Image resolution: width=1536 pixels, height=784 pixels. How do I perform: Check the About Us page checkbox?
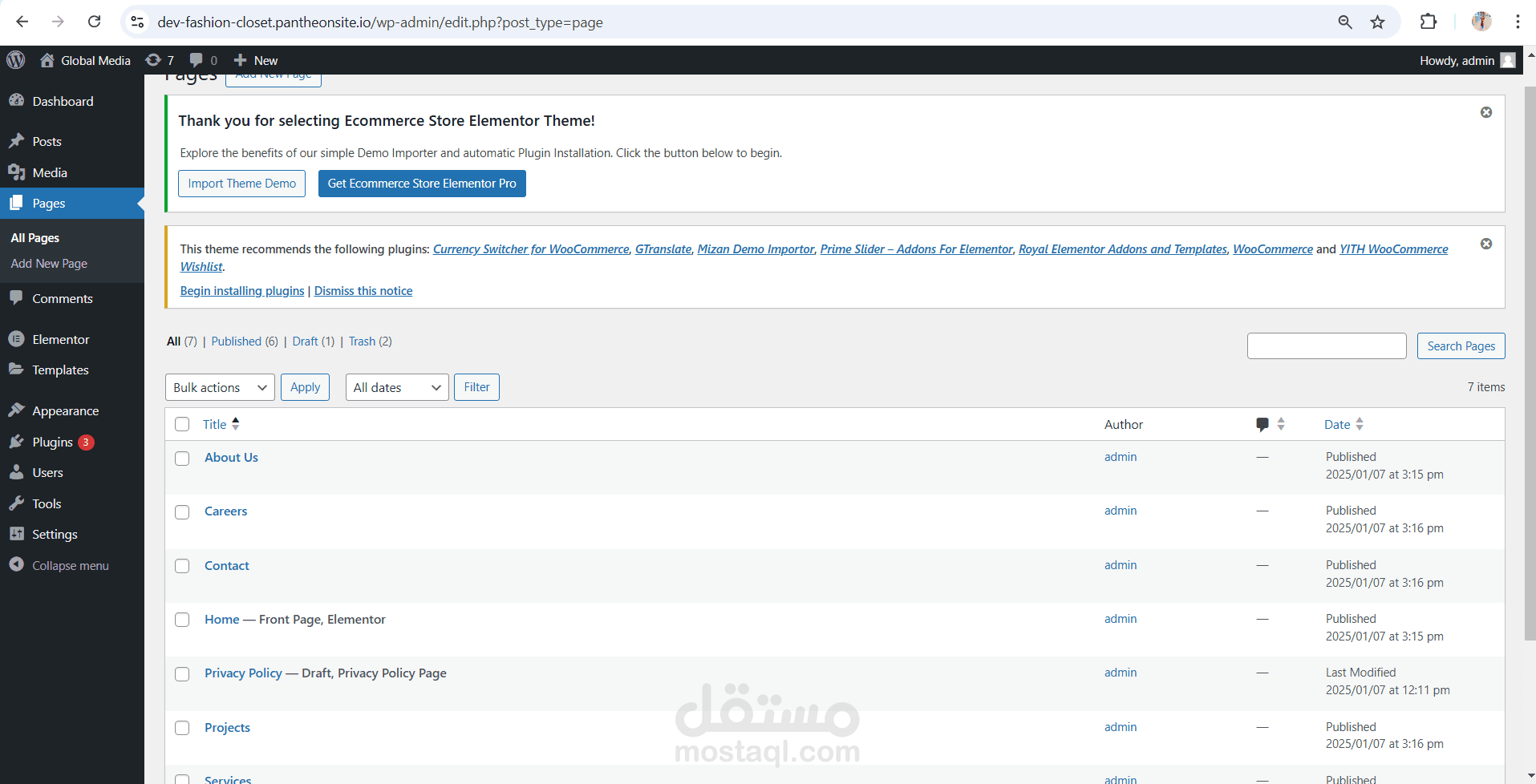click(x=182, y=458)
